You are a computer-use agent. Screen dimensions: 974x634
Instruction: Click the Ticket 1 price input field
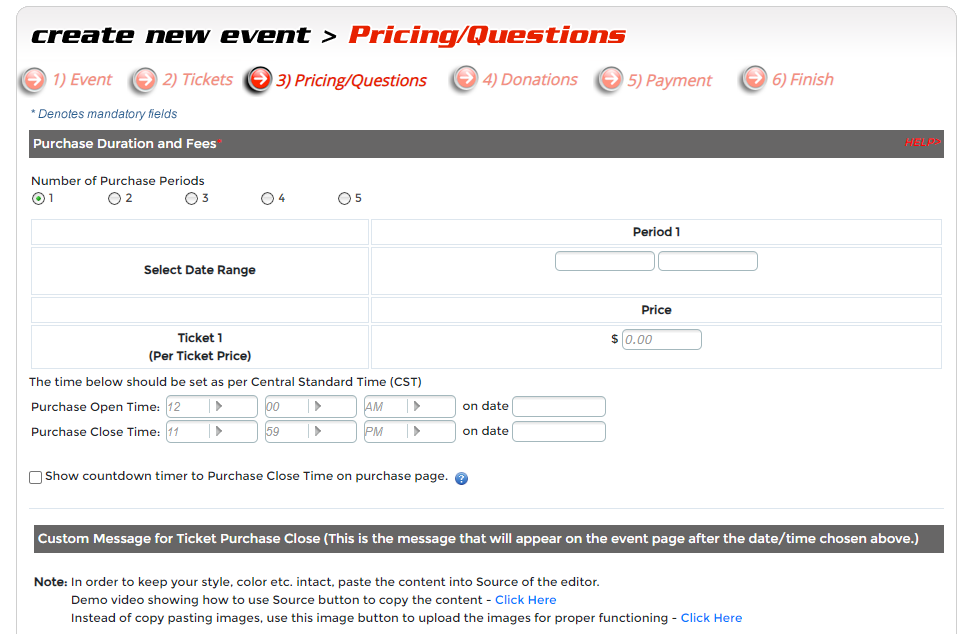[661, 340]
